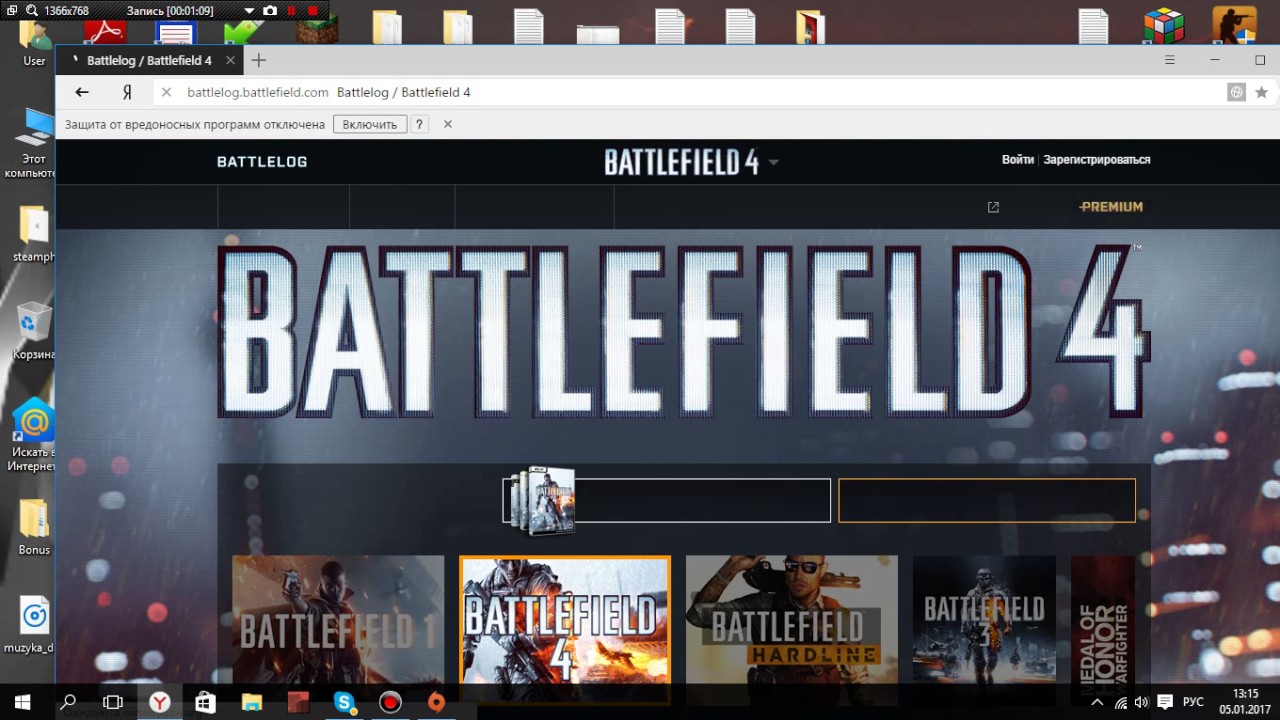The height and width of the screenshot is (720, 1280).
Task: Switch input language from РУС
Action: click(1194, 703)
